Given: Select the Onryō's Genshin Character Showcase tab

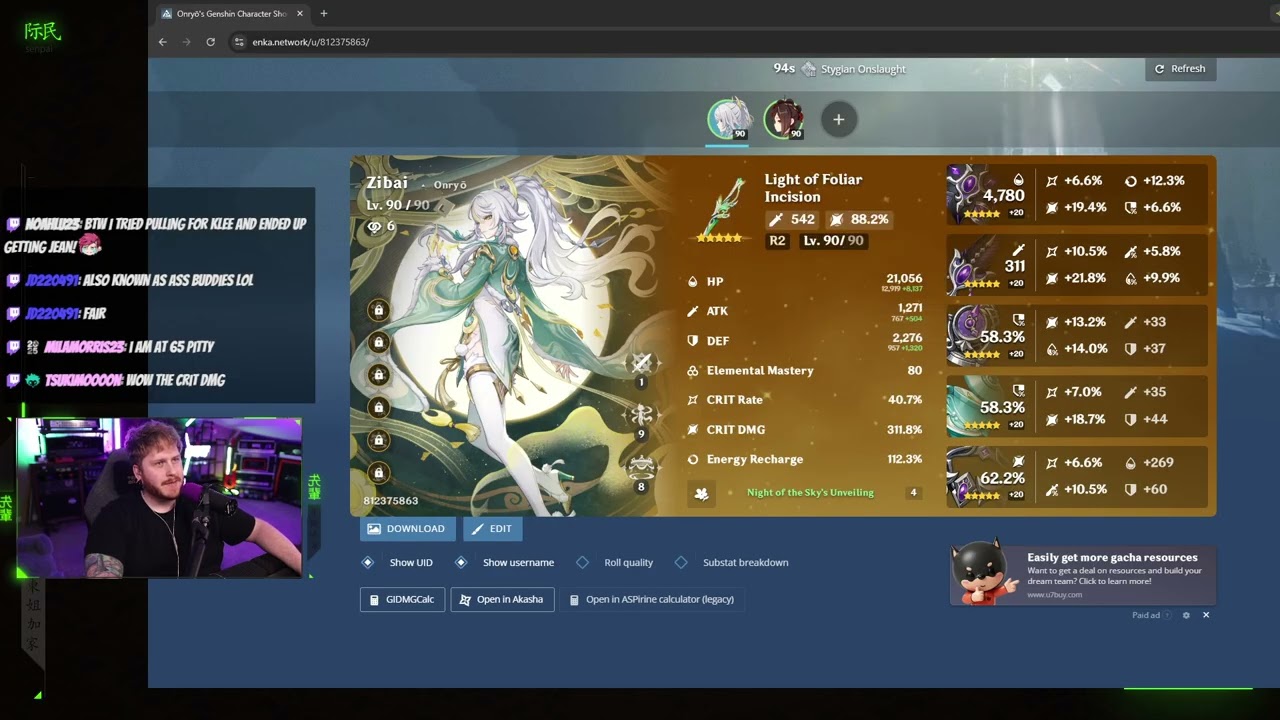Looking at the screenshot, I should 232,14.
